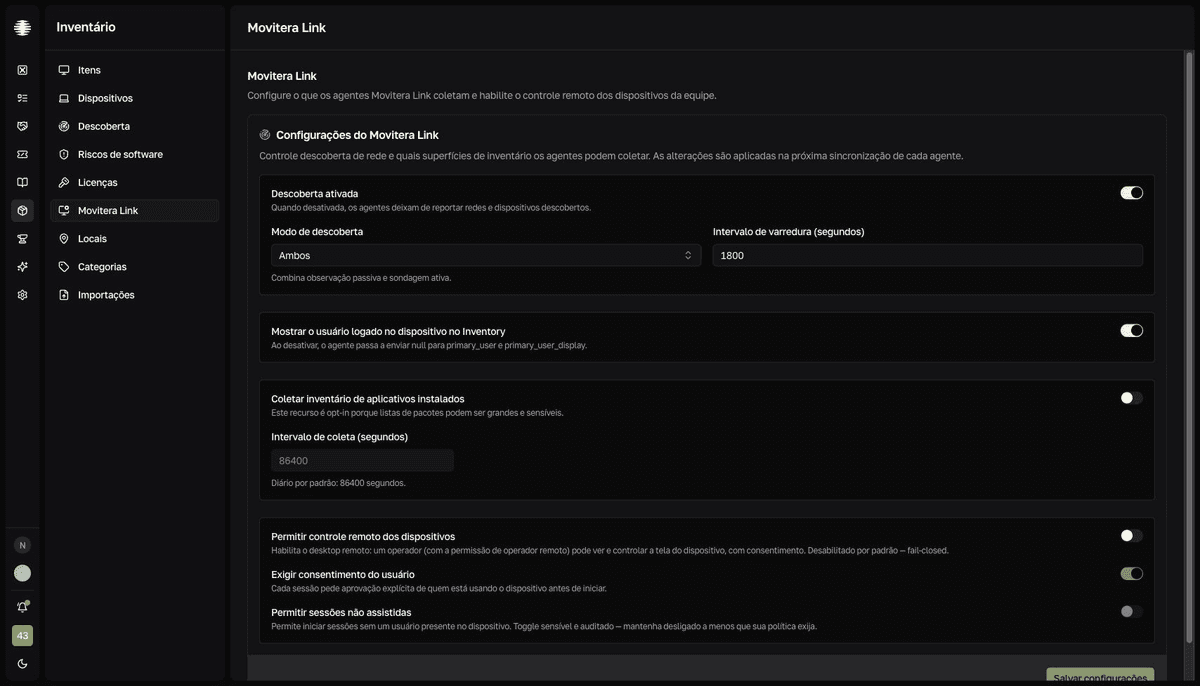
Task: Toggle Exigir consentimento do usuário switch
Action: click(1131, 574)
